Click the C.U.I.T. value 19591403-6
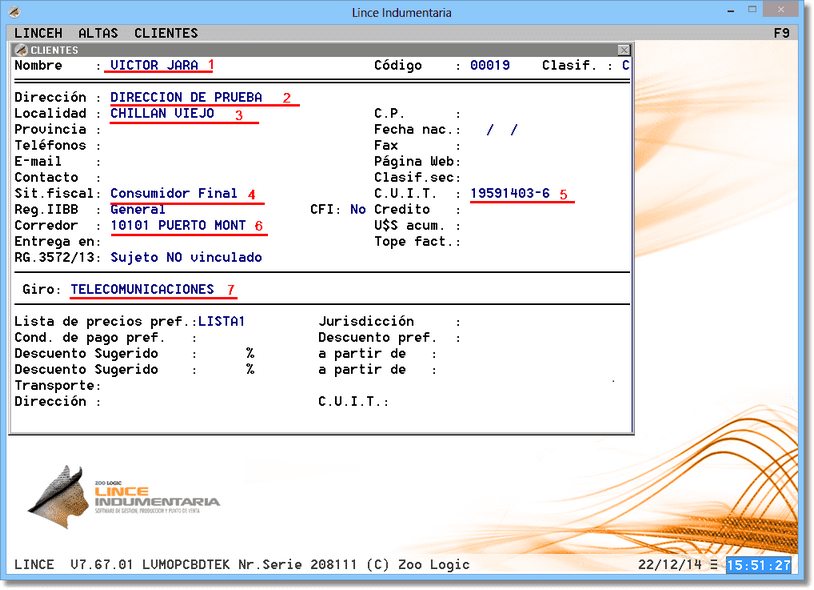This screenshot has height=590, width=814. (510, 193)
